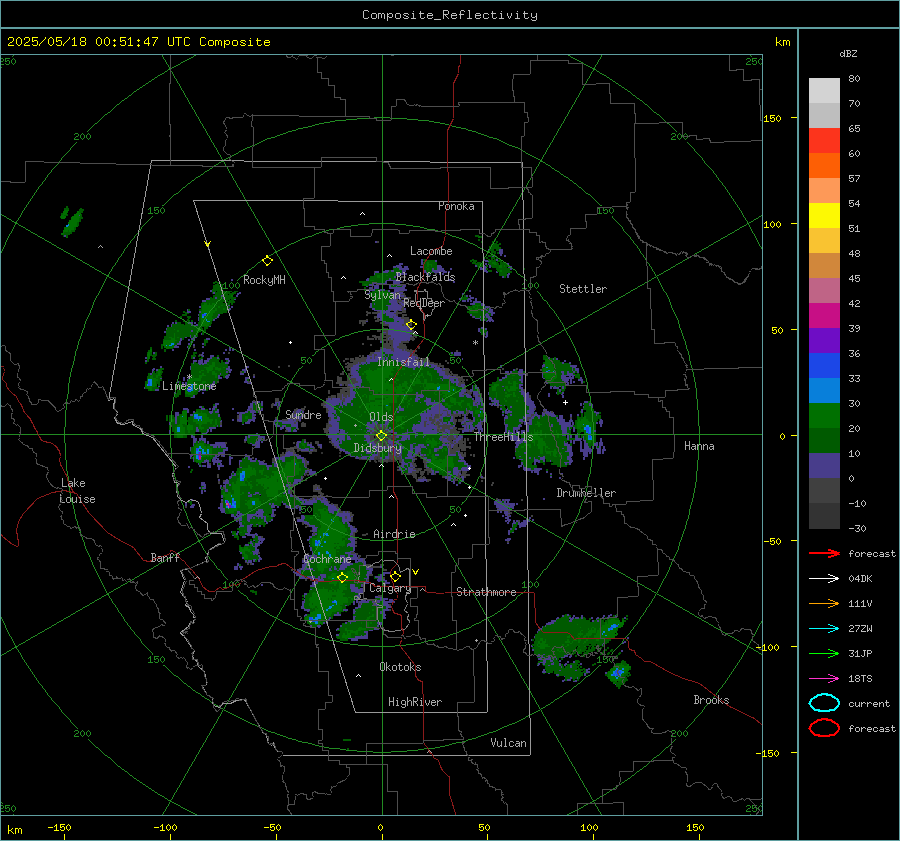Select the purple 36-39 dBZ color band
Screen dimensions: 900x841
[x=824, y=340]
